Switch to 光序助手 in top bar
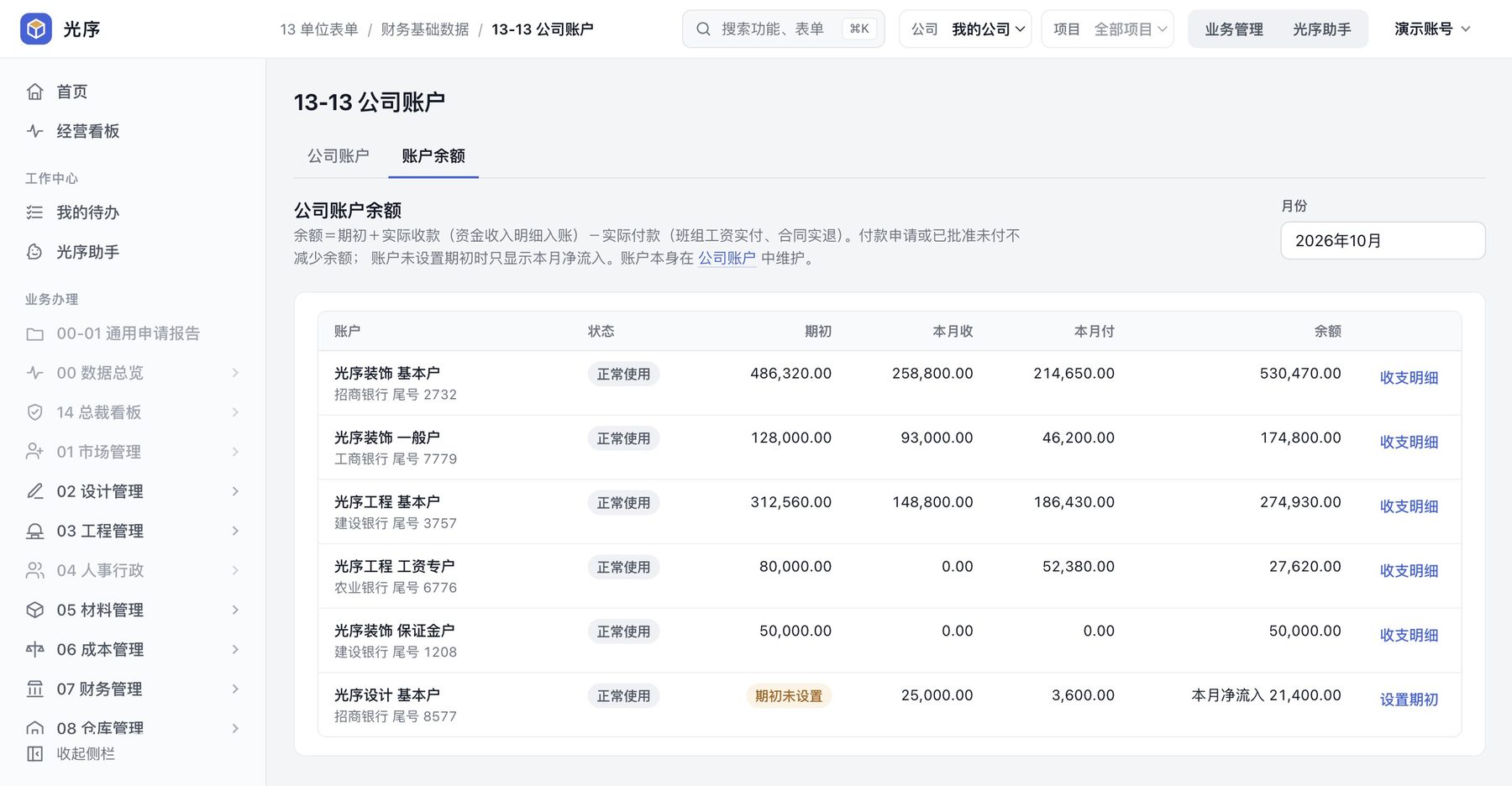This screenshot has width=1512, height=786. [1322, 29]
